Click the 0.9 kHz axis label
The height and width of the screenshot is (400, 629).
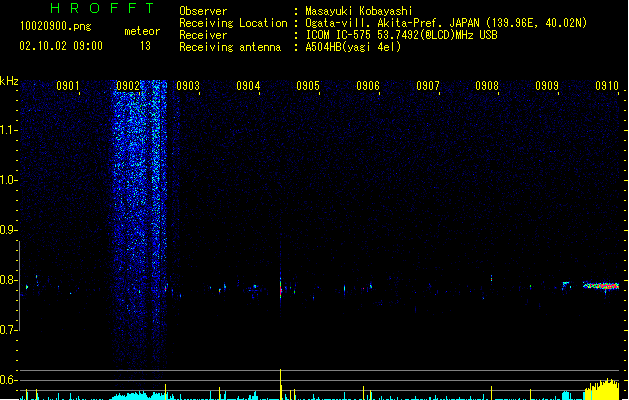click(8, 230)
